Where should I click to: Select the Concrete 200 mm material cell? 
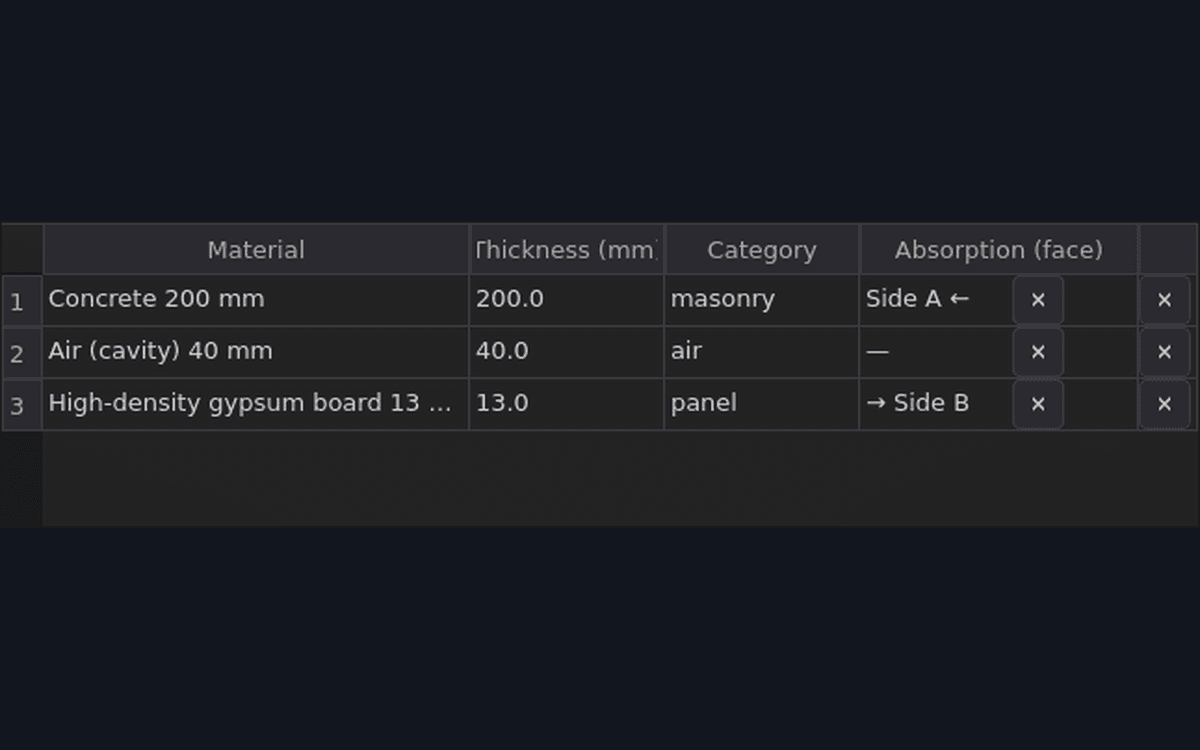(256, 300)
